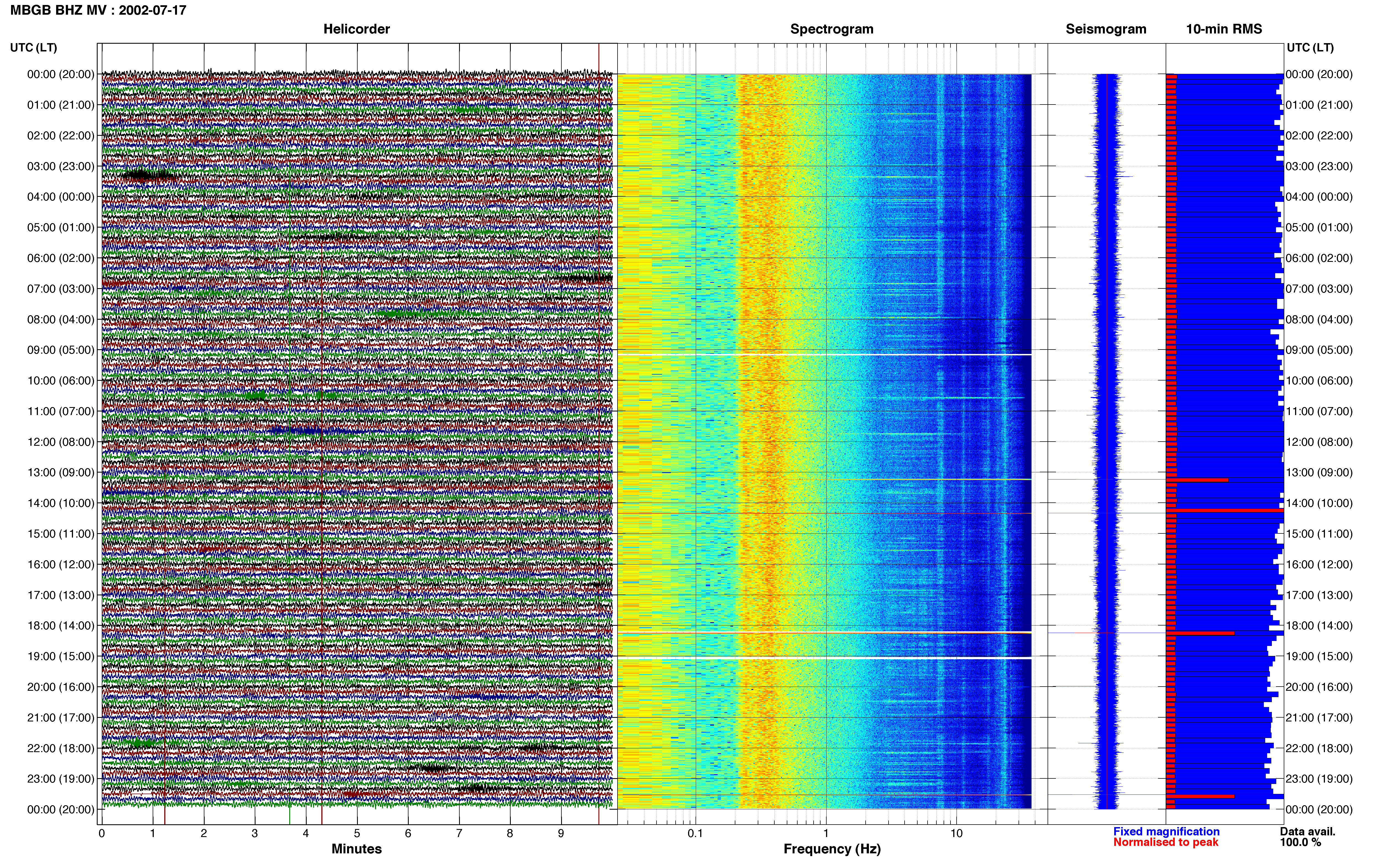This screenshot has width=1388, height=868.
Task: Click the right time label '13:00 (09:00)'
Action: [1319, 473]
